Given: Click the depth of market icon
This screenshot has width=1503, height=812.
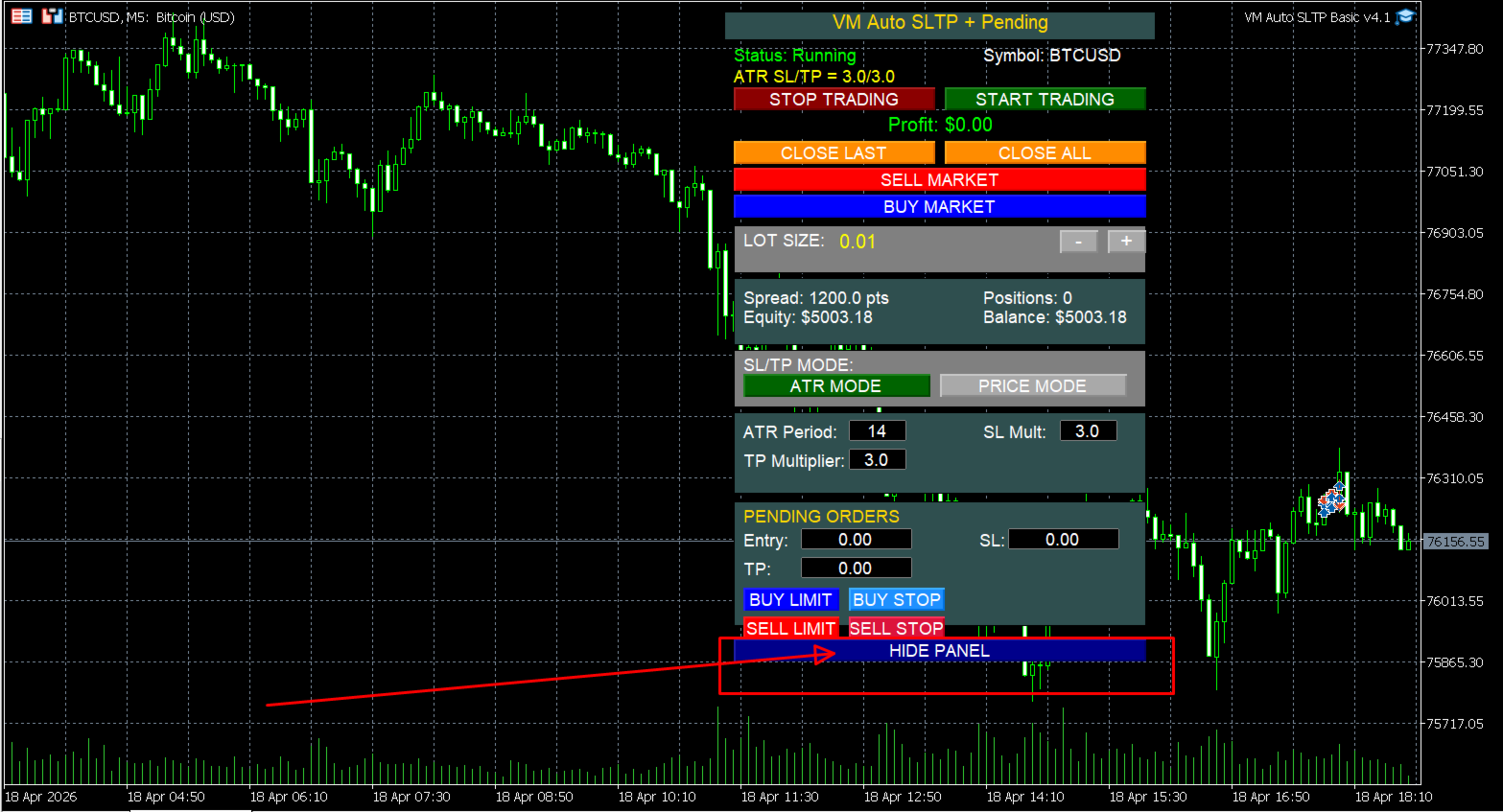Looking at the screenshot, I should point(52,16).
